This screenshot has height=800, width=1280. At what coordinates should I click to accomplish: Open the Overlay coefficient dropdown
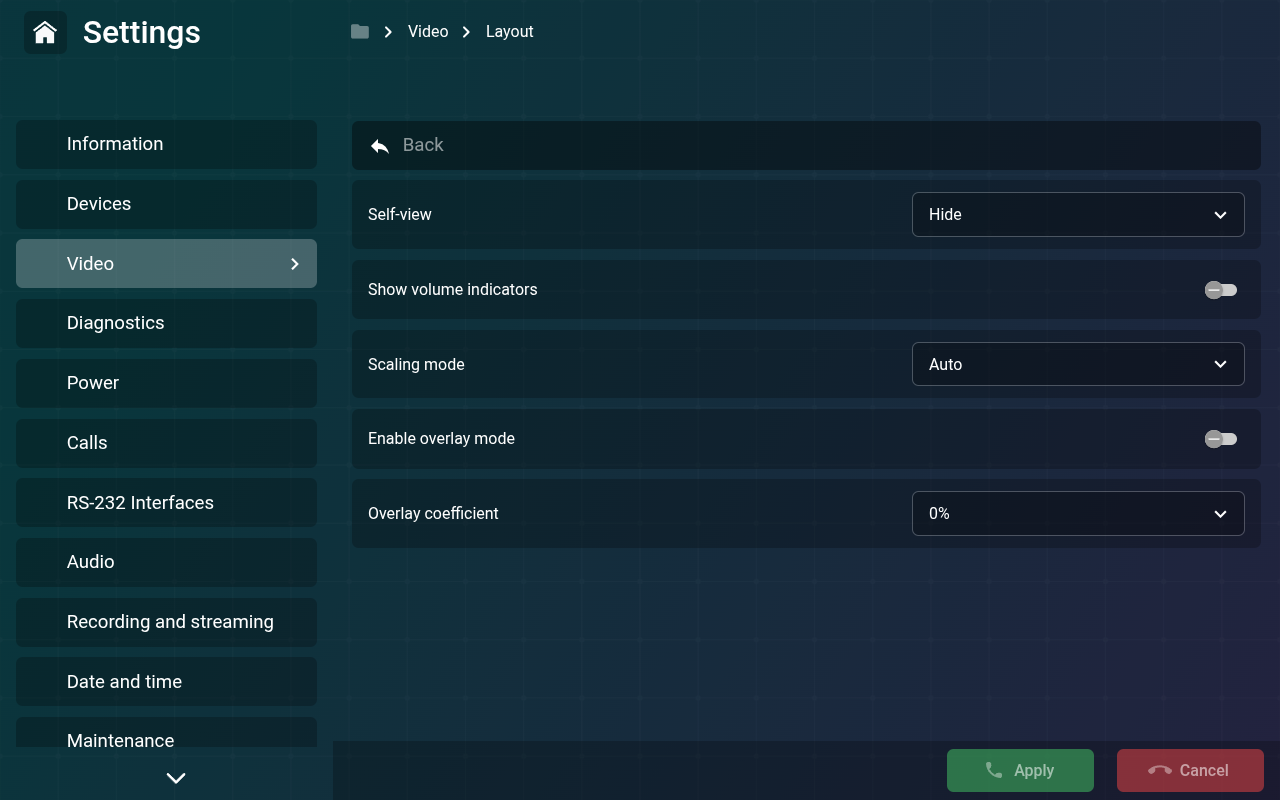click(x=1078, y=513)
